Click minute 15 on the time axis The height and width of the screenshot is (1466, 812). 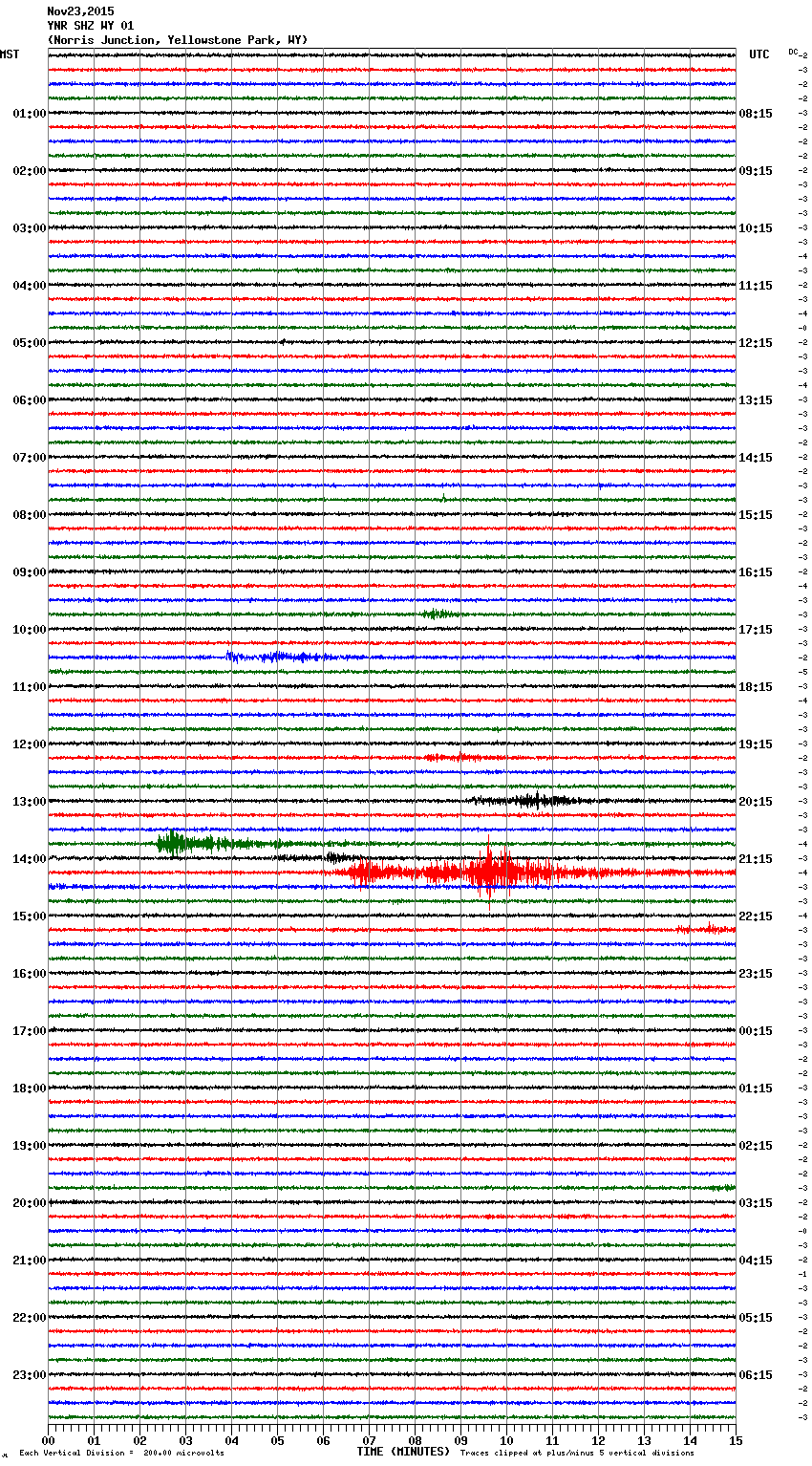[736, 1440]
